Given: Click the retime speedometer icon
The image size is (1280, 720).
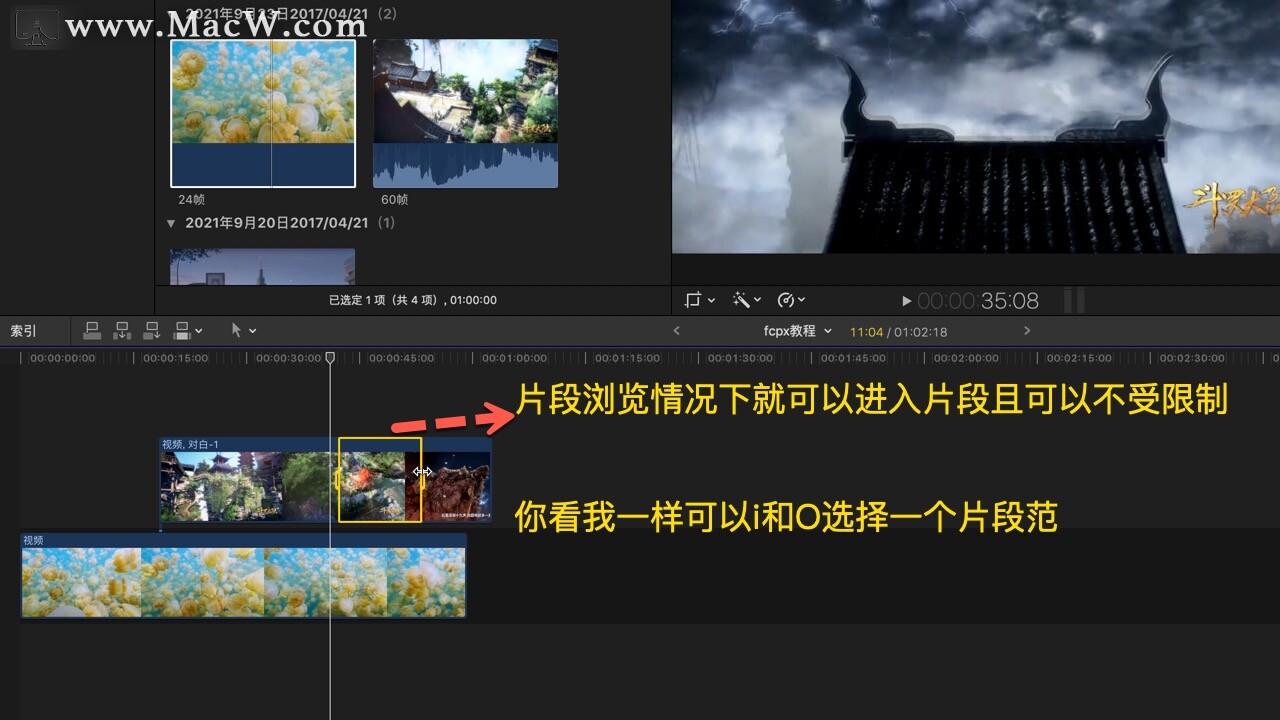Looking at the screenshot, I should 785,300.
